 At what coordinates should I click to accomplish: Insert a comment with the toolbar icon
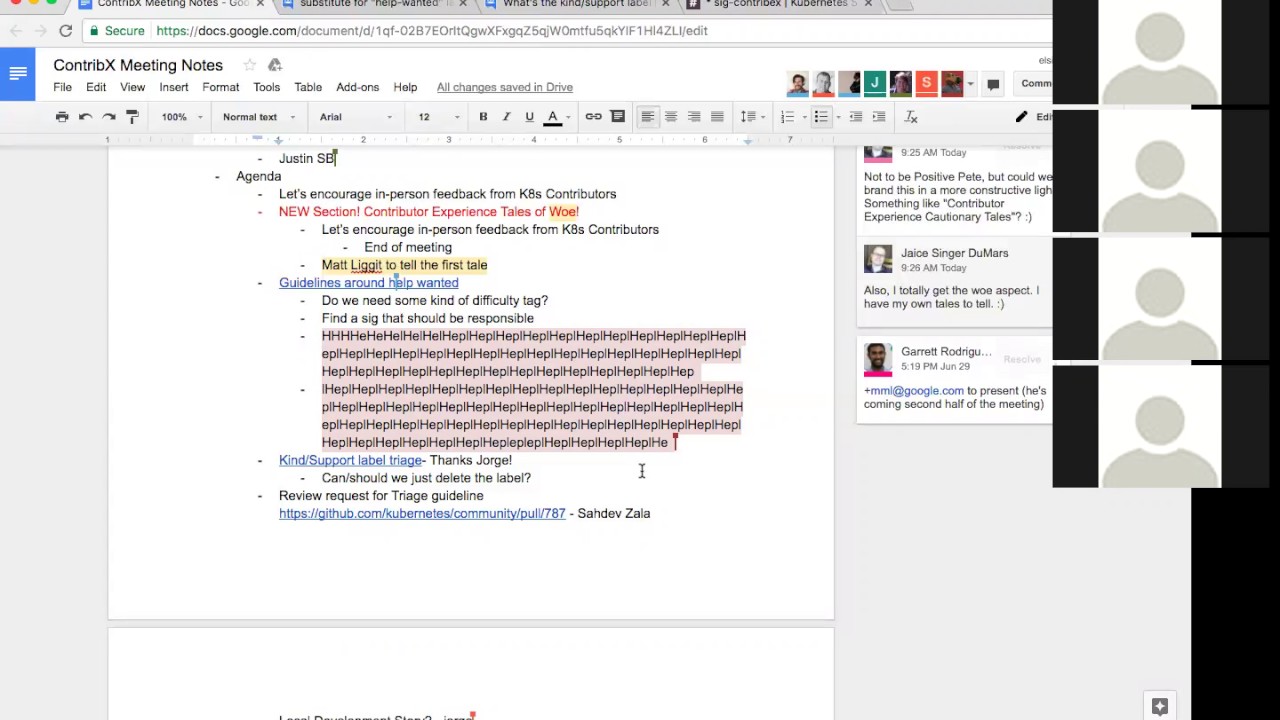click(x=618, y=117)
